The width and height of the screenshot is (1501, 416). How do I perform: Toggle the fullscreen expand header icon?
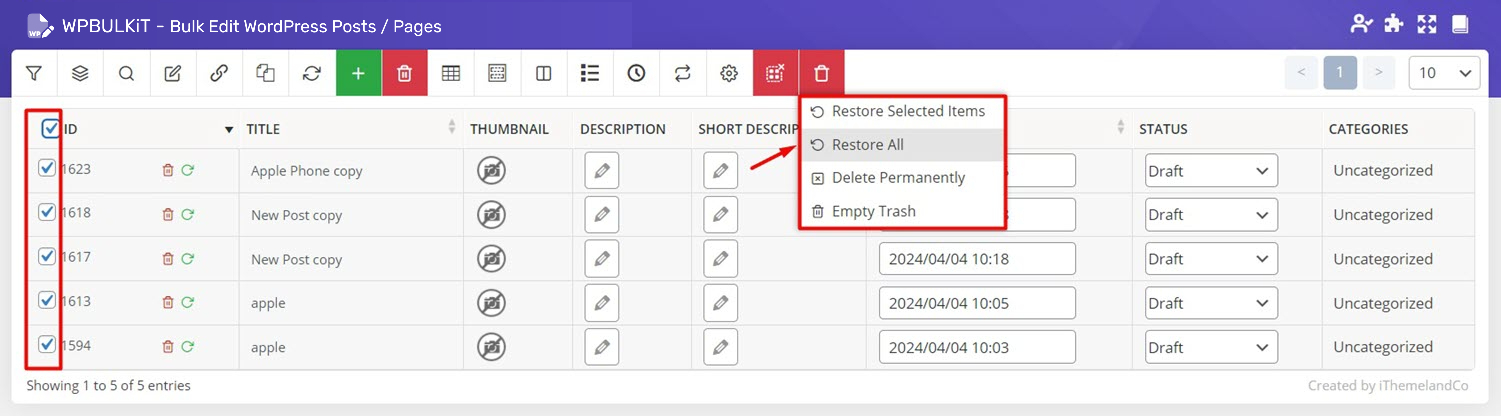tap(1427, 25)
